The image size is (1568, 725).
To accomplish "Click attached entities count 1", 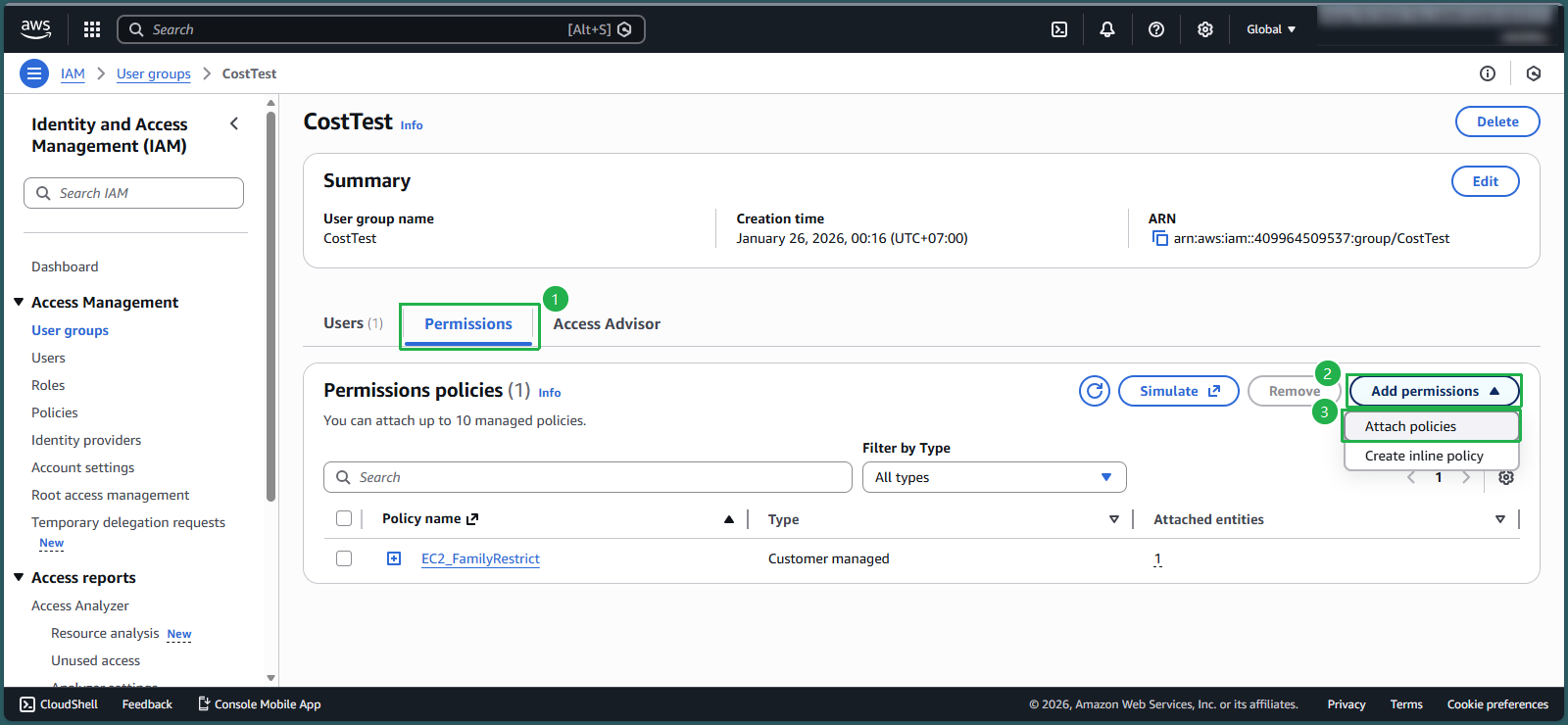I will [x=1157, y=558].
